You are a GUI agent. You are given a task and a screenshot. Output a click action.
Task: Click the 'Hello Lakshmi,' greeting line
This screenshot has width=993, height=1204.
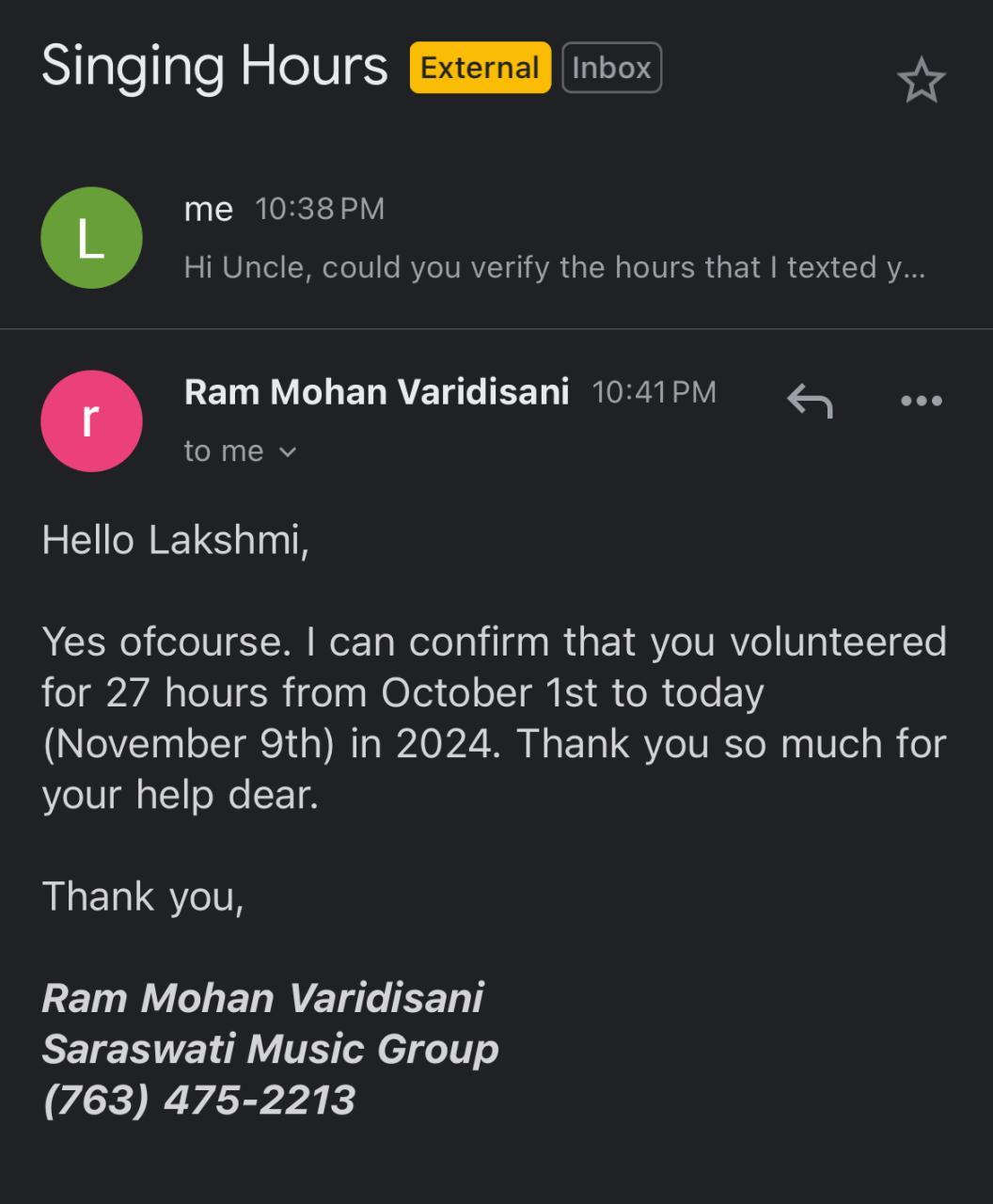[x=176, y=540]
